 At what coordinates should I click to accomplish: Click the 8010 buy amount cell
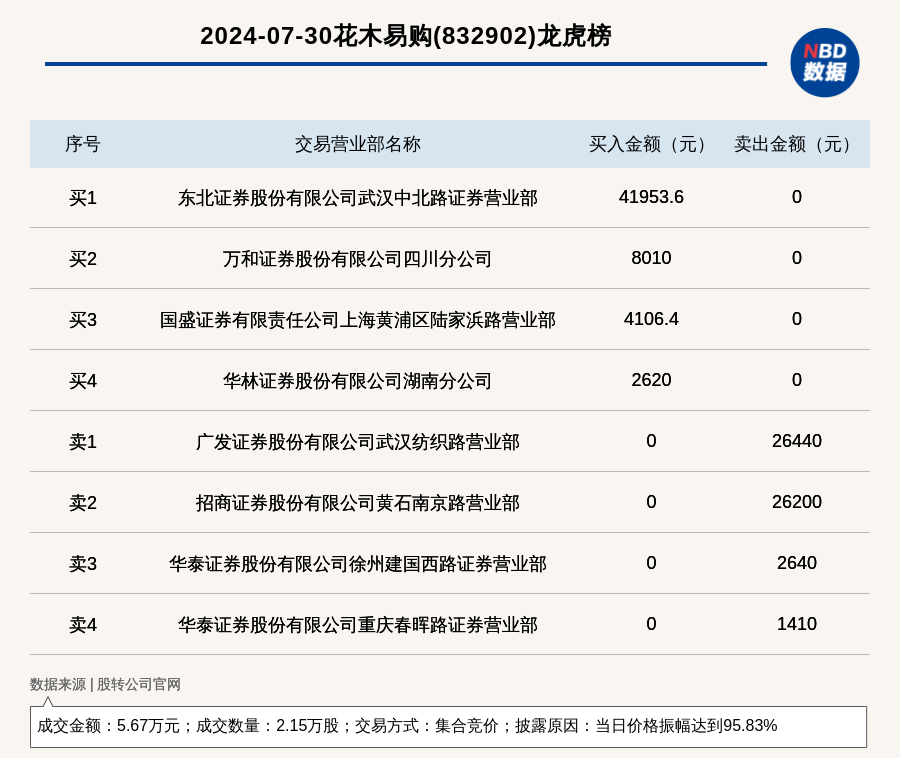point(651,258)
